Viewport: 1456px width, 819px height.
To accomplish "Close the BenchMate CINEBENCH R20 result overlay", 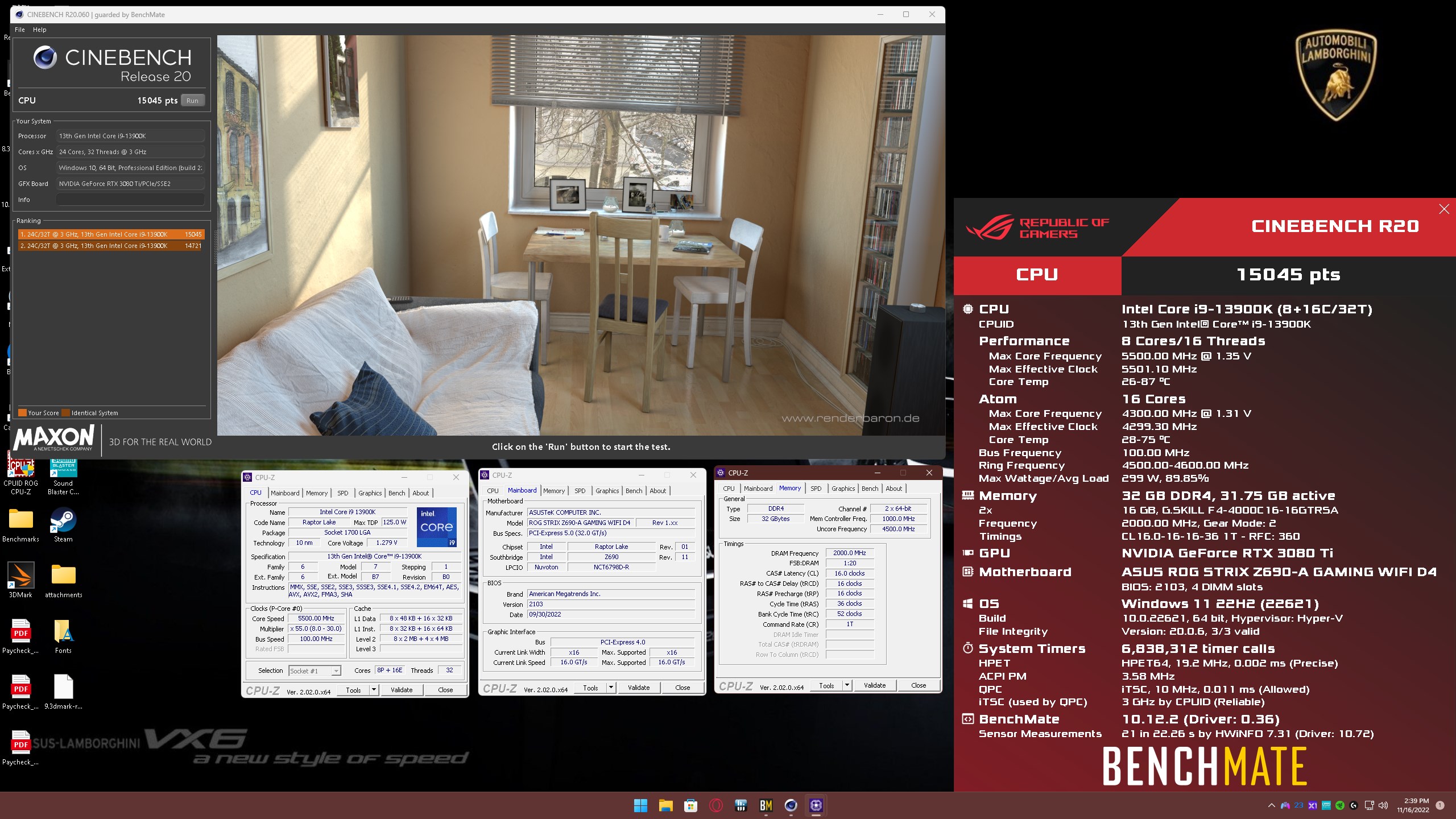I will pyautogui.click(x=1443, y=209).
